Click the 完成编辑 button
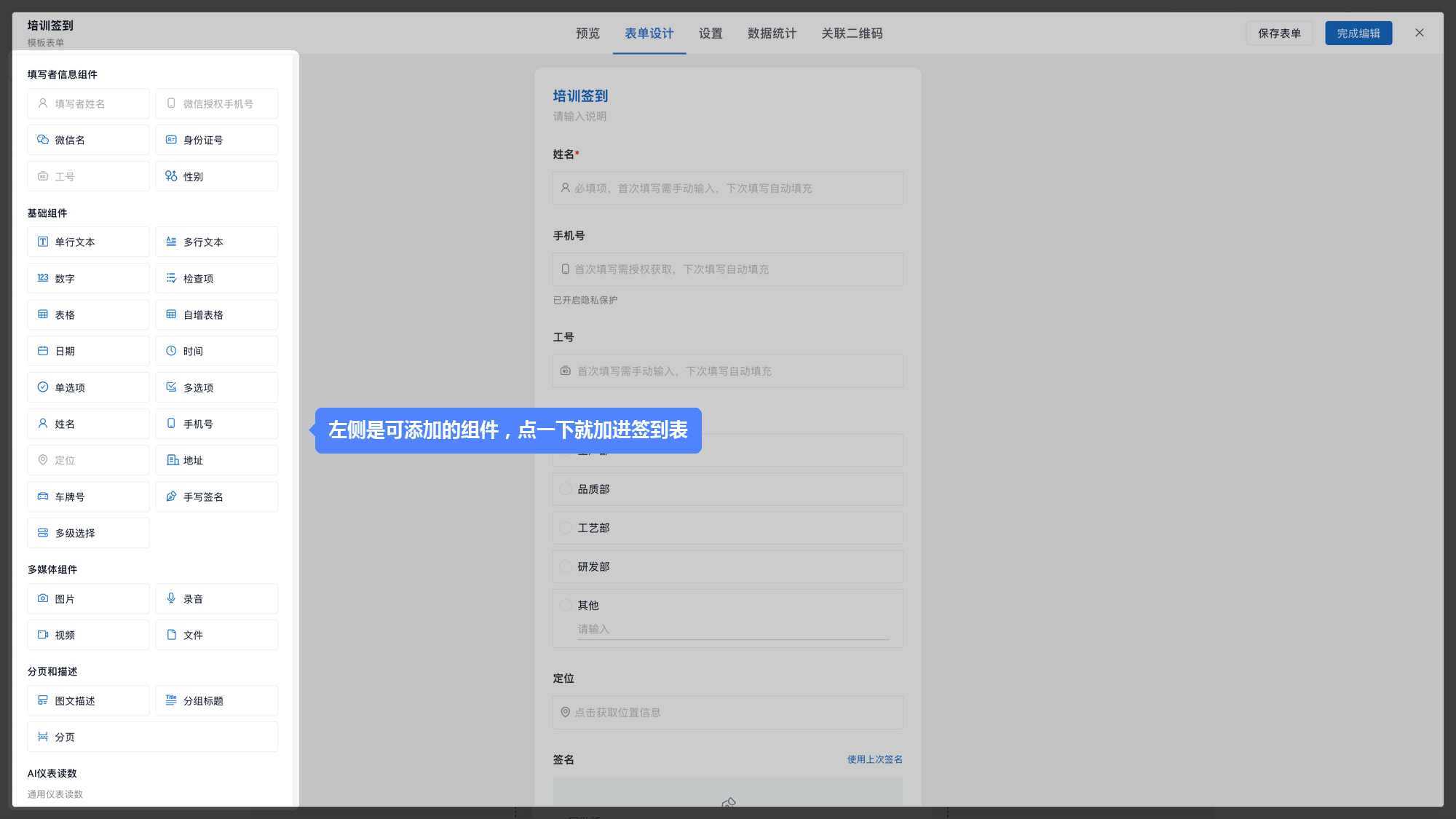1456x819 pixels. [x=1358, y=33]
